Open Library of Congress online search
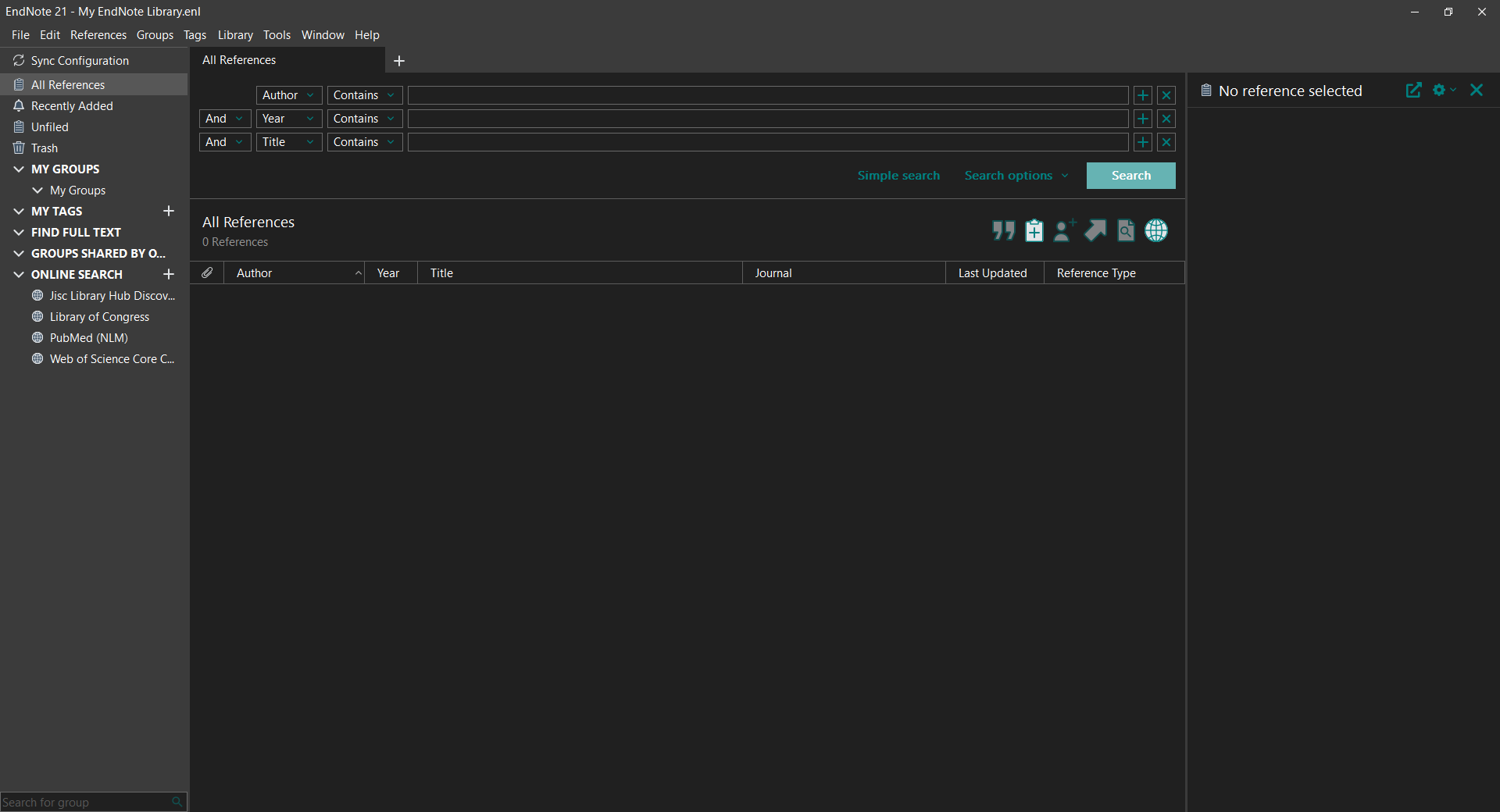Viewport: 1500px width, 812px height. 91,316
